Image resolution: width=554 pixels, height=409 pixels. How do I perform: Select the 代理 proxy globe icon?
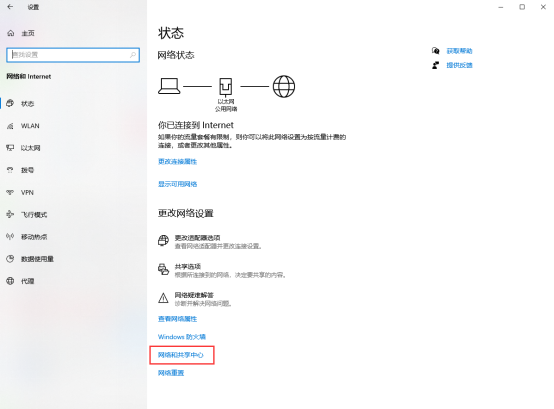(x=10, y=281)
